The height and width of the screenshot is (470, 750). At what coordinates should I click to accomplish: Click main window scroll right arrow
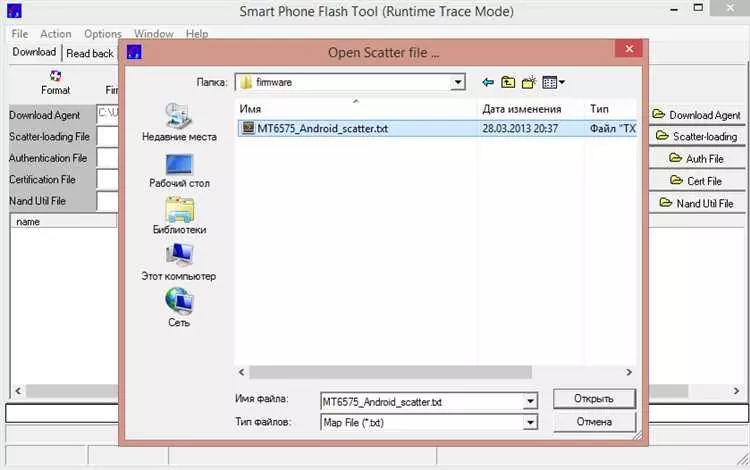(x=736, y=391)
